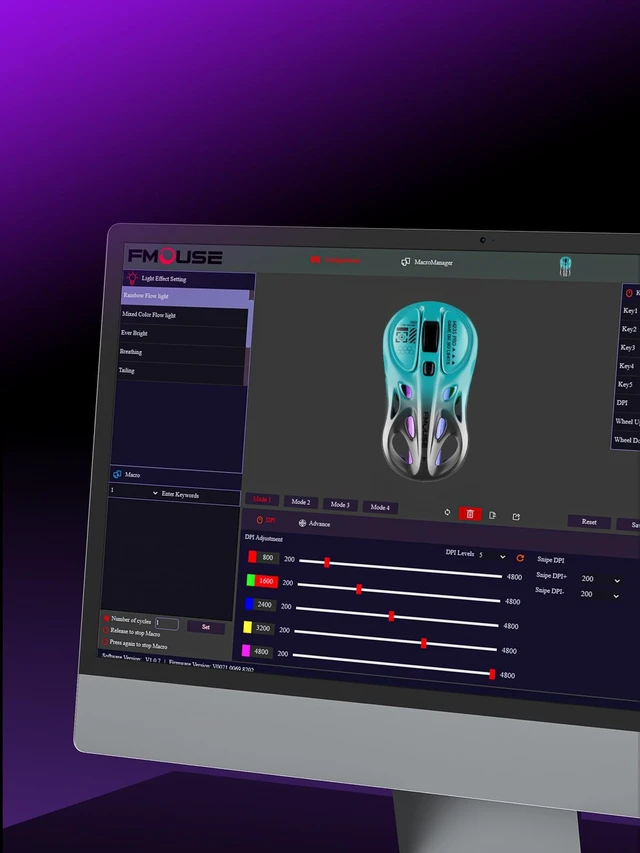Select DPI in the key list
Screen dimensions: 640x853
click(x=625, y=403)
